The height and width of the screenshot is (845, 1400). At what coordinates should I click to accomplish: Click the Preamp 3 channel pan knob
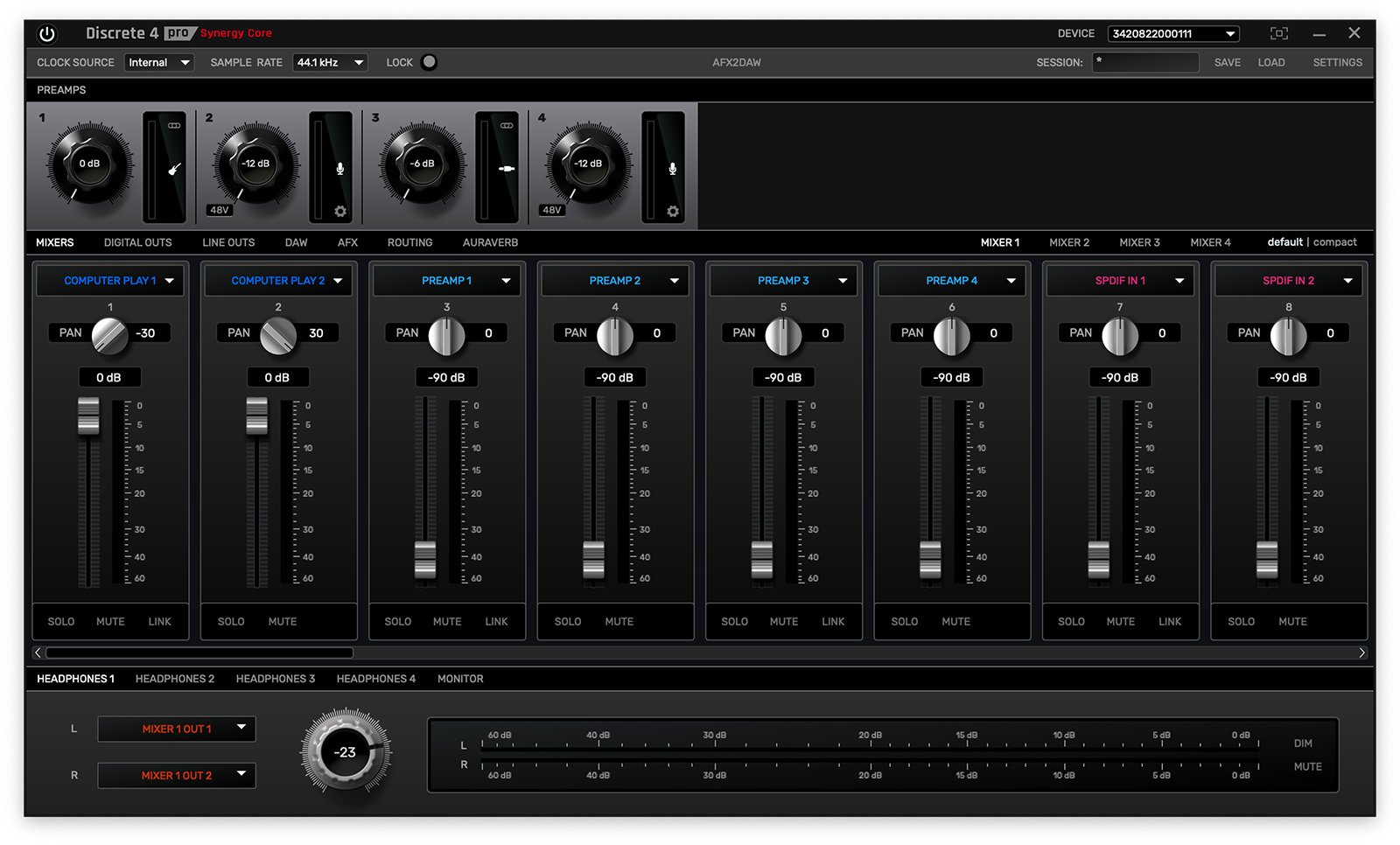click(783, 336)
